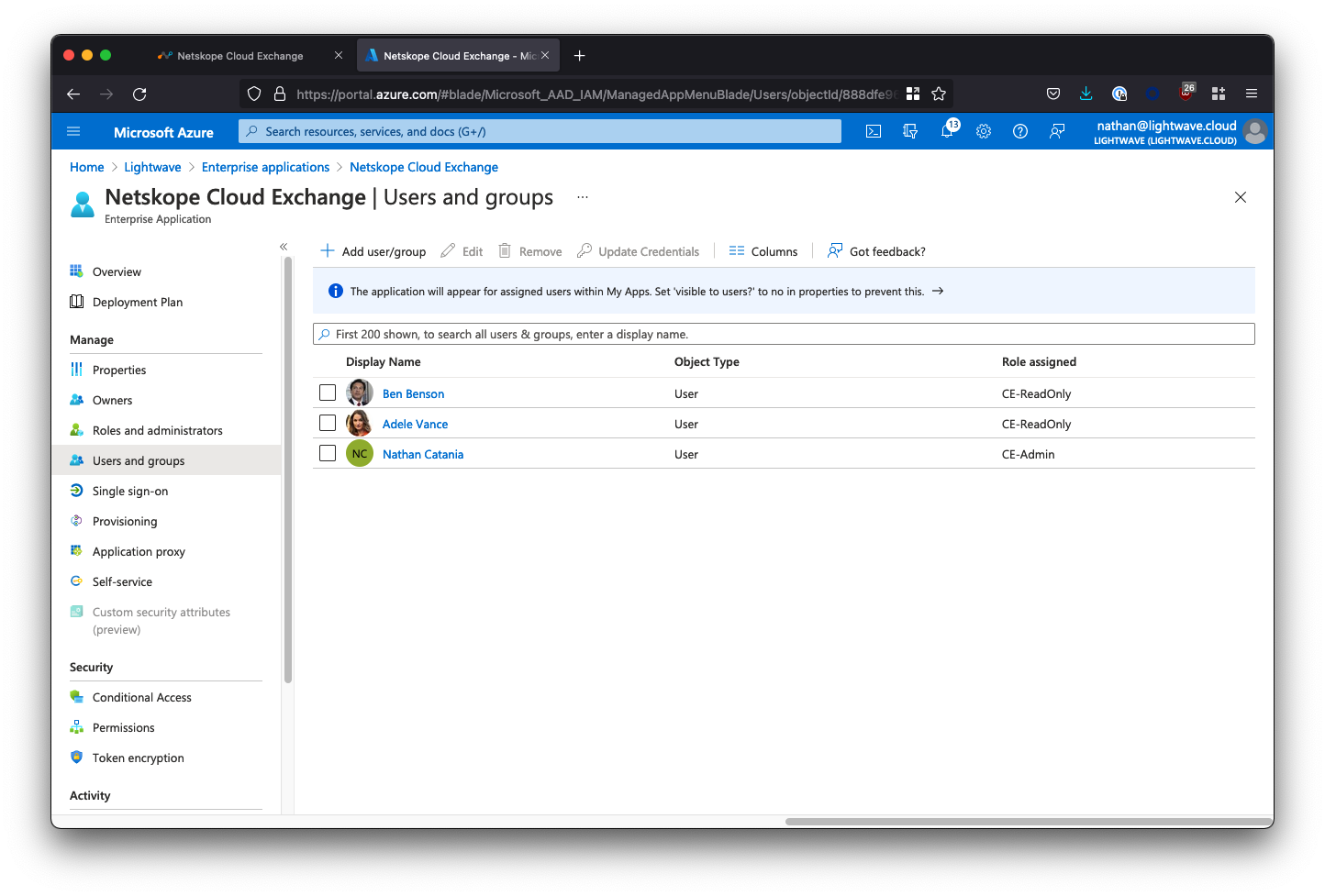This screenshot has width=1325, height=896.
Task: Open the Azure portal hamburger menu
Action: point(74,132)
